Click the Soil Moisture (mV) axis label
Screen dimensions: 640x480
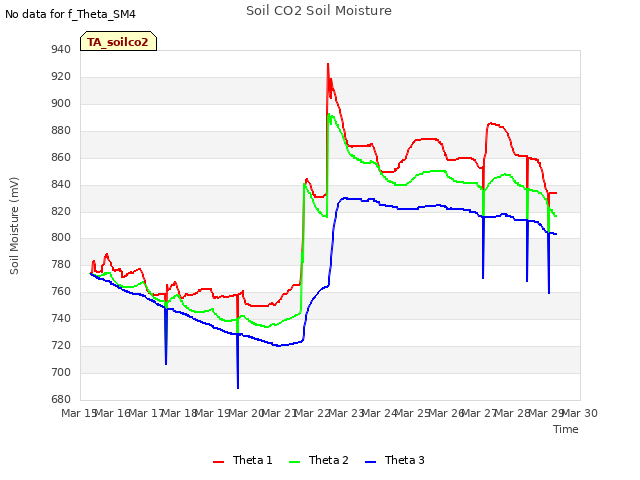pyautogui.click(x=14, y=226)
